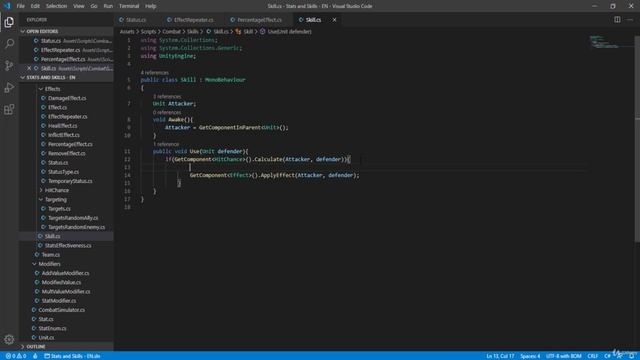Image resolution: width=640 pixels, height=360 pixels.
Task: Open InflictEffect.cs in the explorer
Action: [x=64, y=135]
